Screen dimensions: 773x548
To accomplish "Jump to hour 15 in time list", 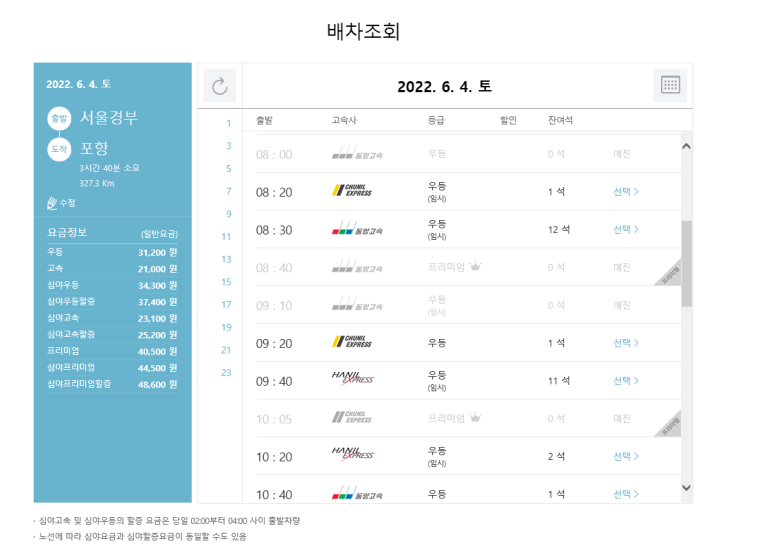I will (x=226, y=282).
